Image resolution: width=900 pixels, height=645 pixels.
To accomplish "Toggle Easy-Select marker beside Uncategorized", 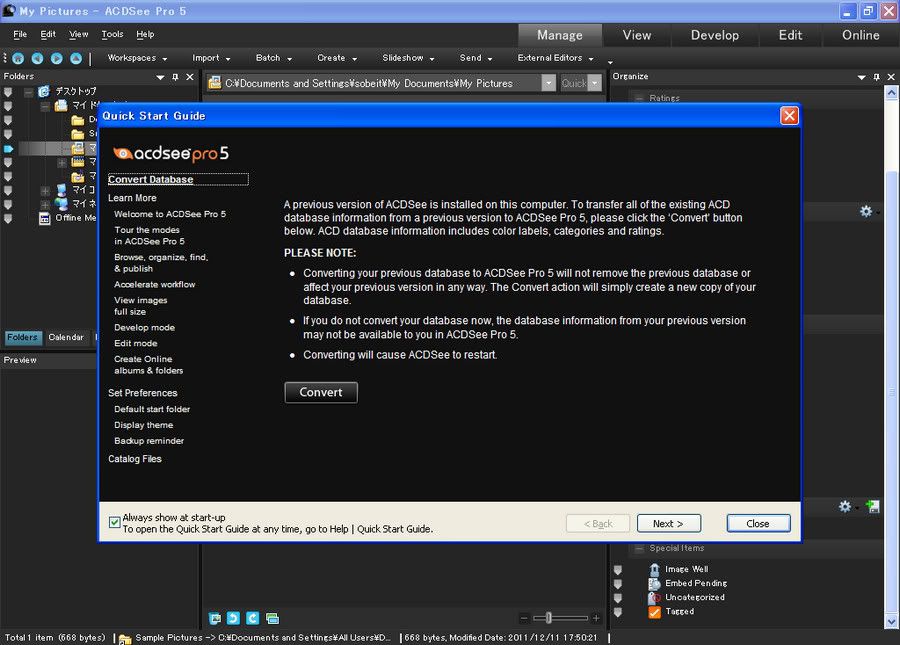I will coord(618,598).
